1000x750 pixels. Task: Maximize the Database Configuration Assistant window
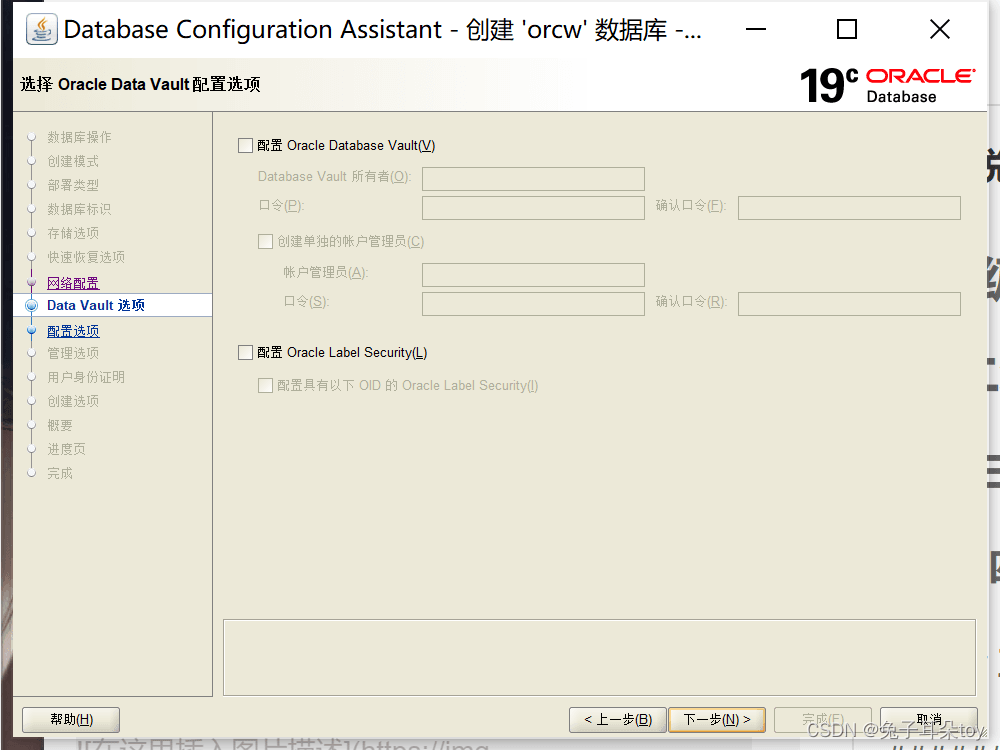(x=847, y=30)
